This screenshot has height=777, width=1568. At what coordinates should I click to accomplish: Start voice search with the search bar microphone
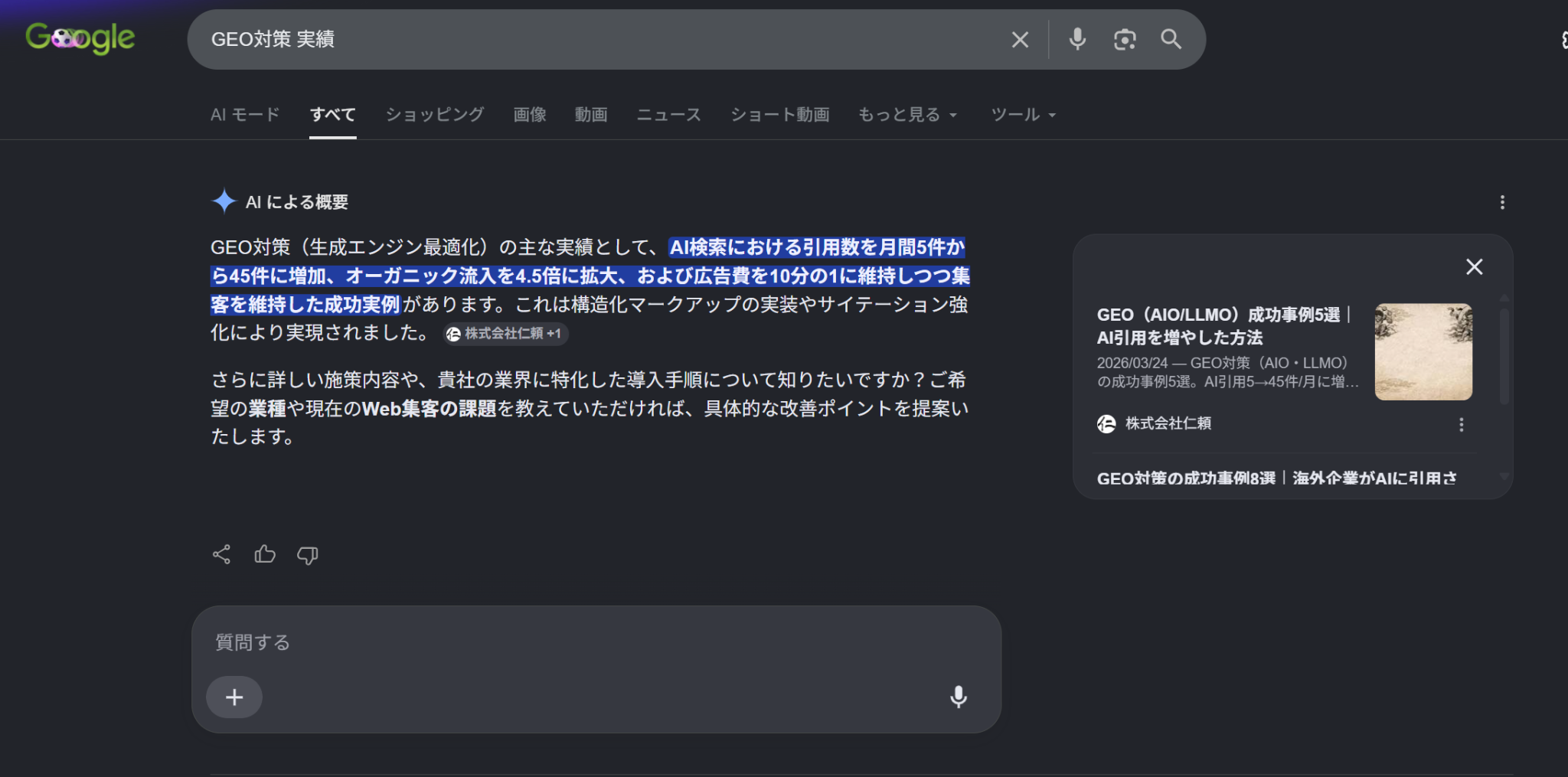pyautogui.click(x=1077, y=39)
